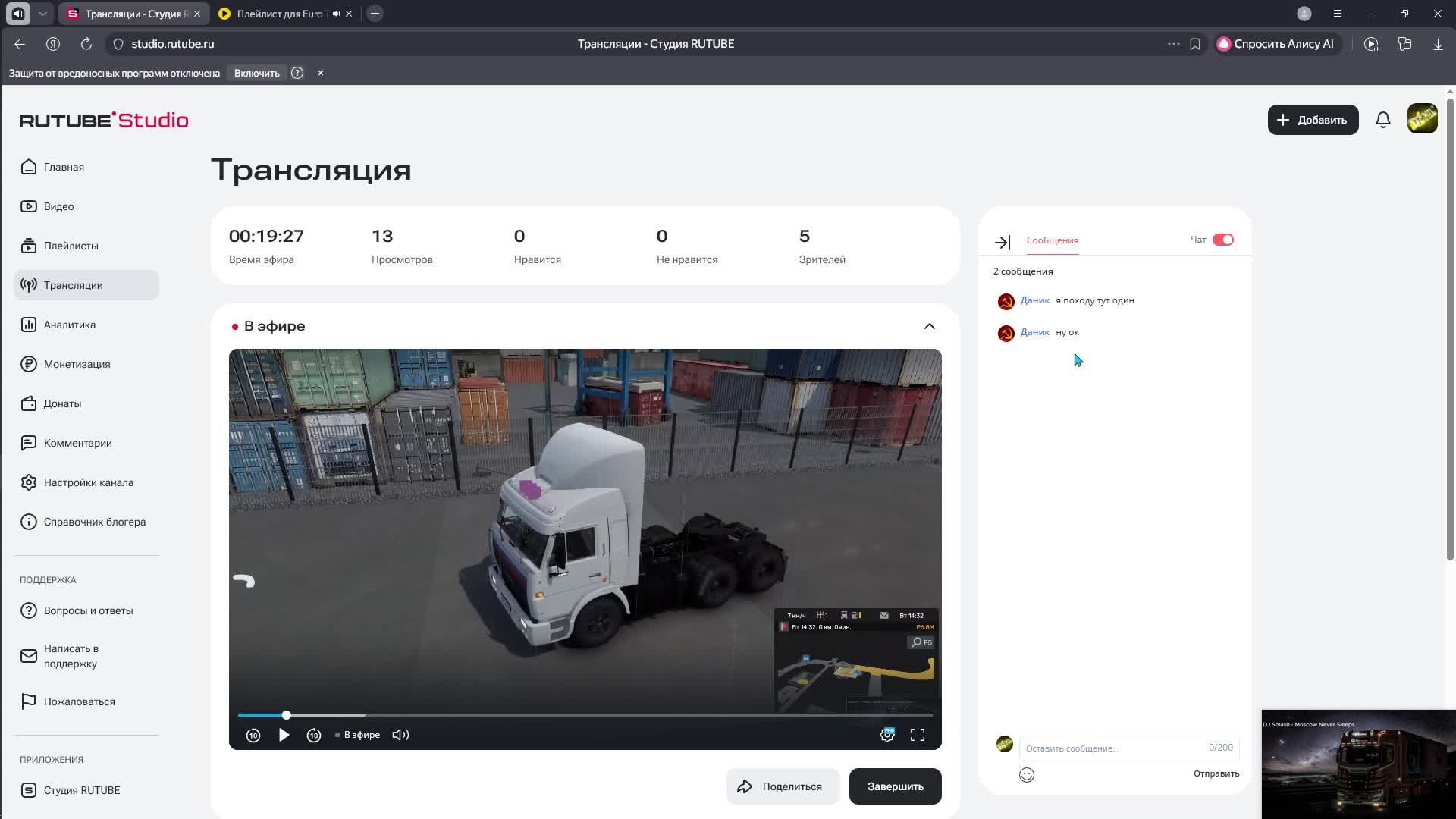This screenshot has height=819, width=1456.
Task: Open Комментарии from the sidebar
Action: 78,442
